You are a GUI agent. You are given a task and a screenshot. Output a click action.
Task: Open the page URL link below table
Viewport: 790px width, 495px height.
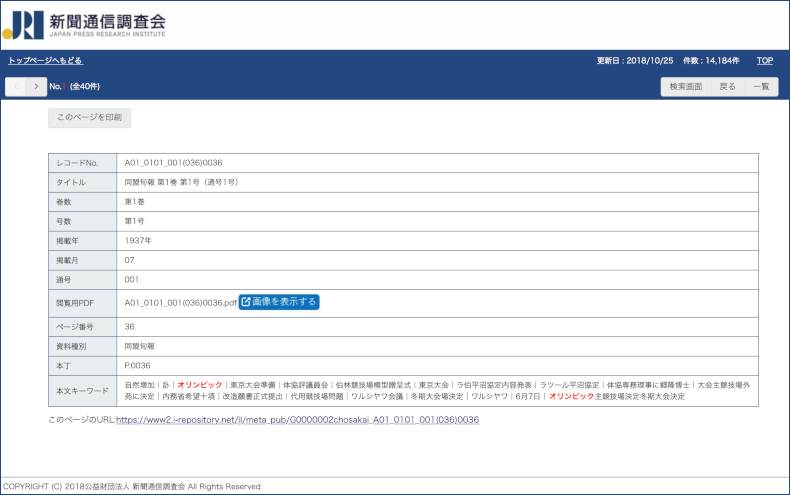[297, 420]
